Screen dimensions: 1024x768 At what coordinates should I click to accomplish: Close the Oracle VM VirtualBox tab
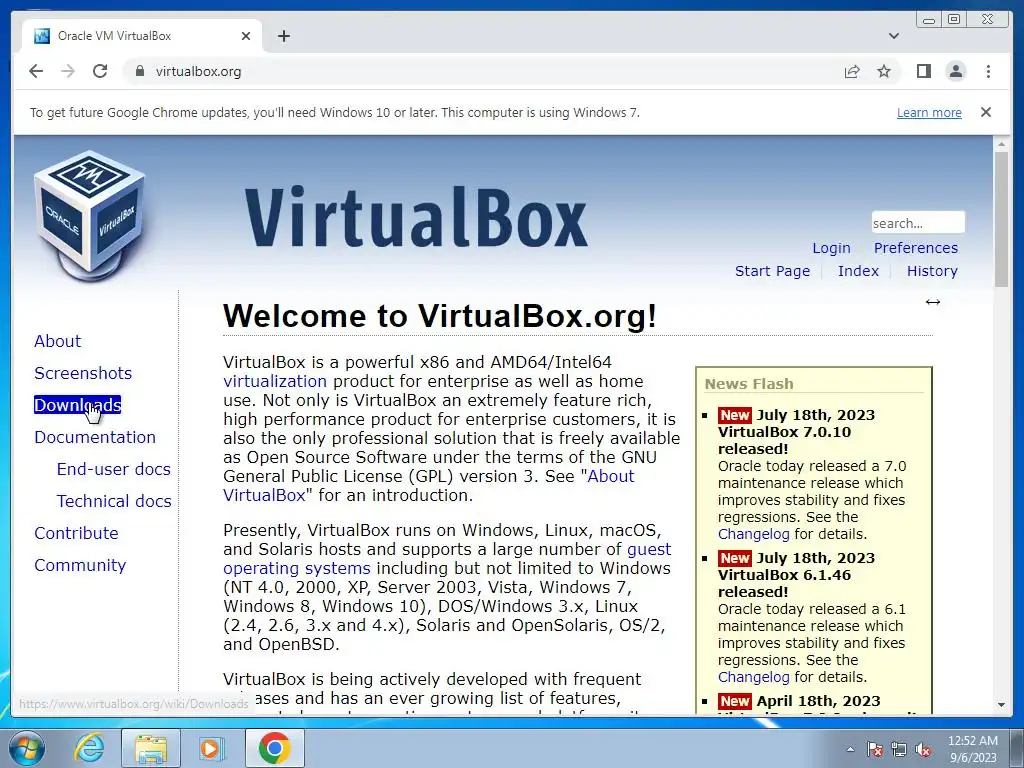[246, 36]
